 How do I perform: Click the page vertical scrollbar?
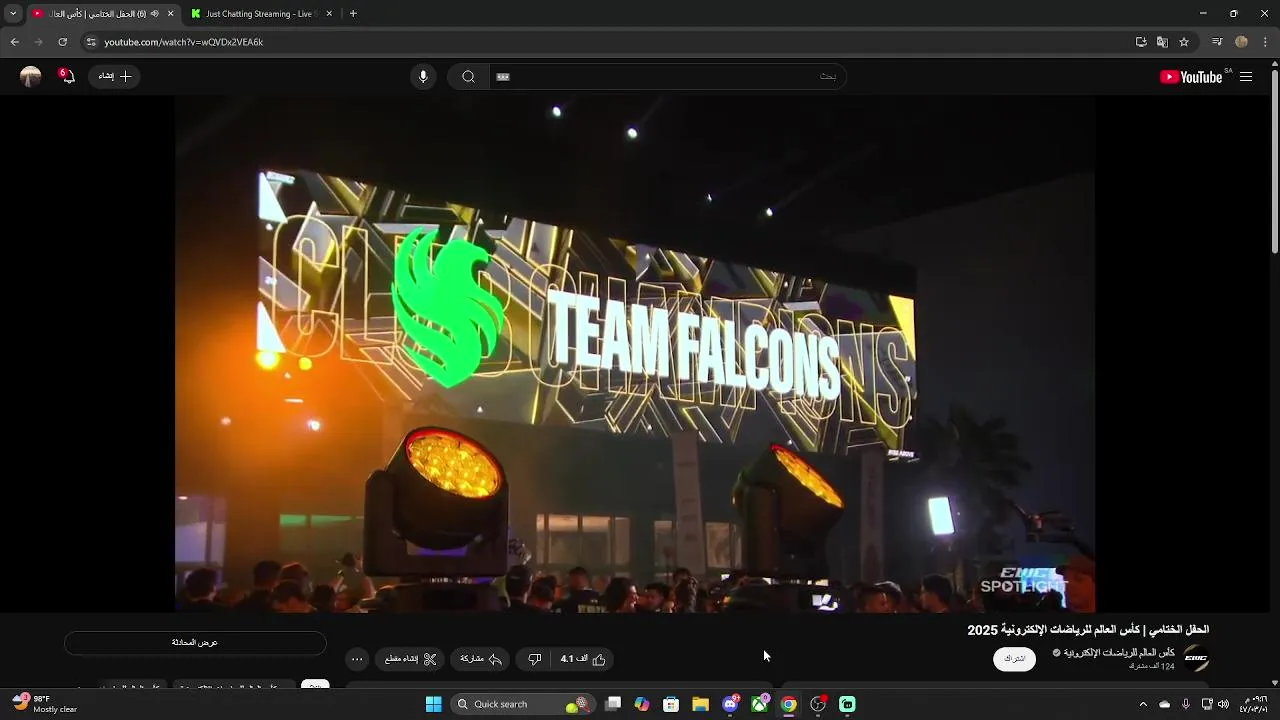click(1274, 160)
